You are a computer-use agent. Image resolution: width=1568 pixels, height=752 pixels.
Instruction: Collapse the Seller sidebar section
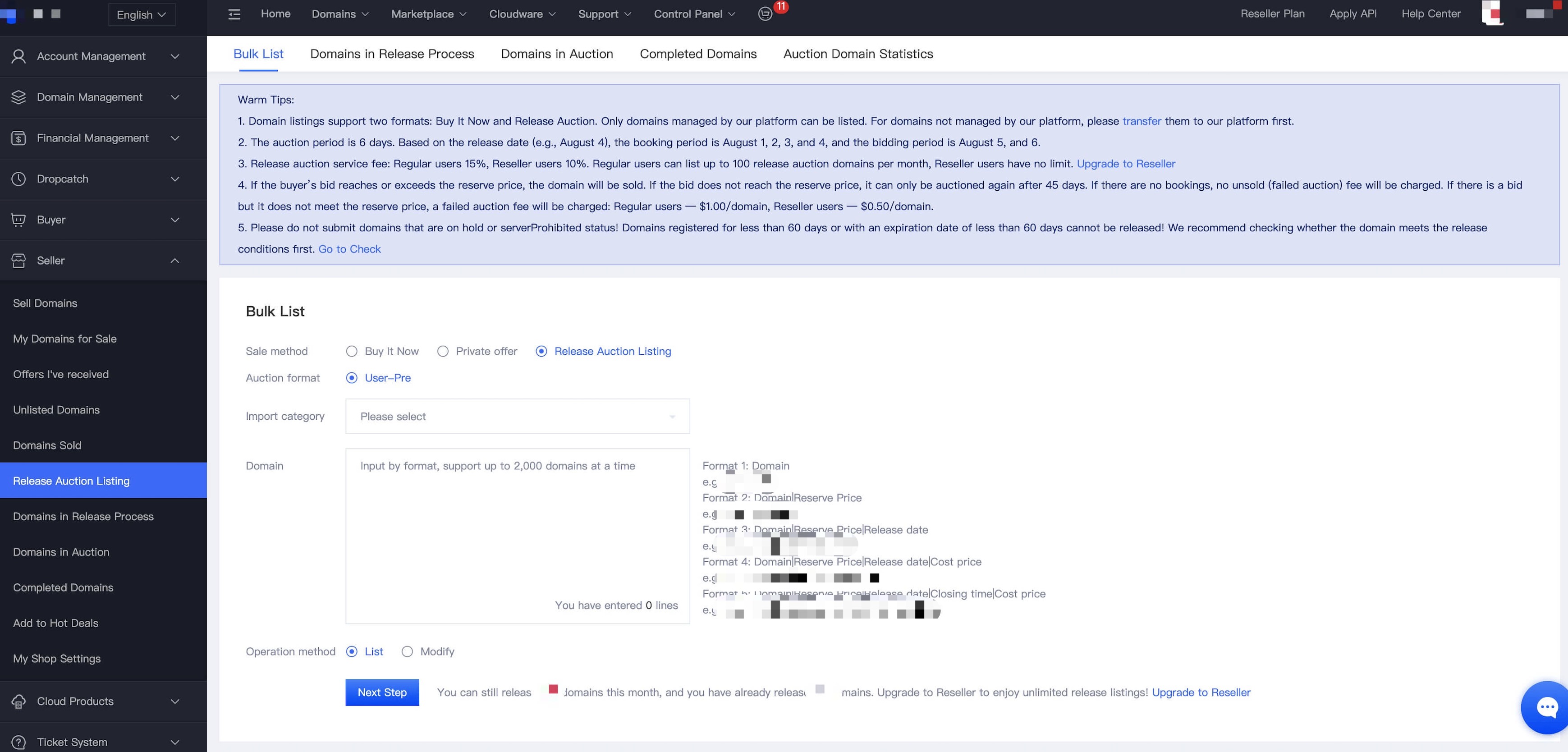click(174, 261)
